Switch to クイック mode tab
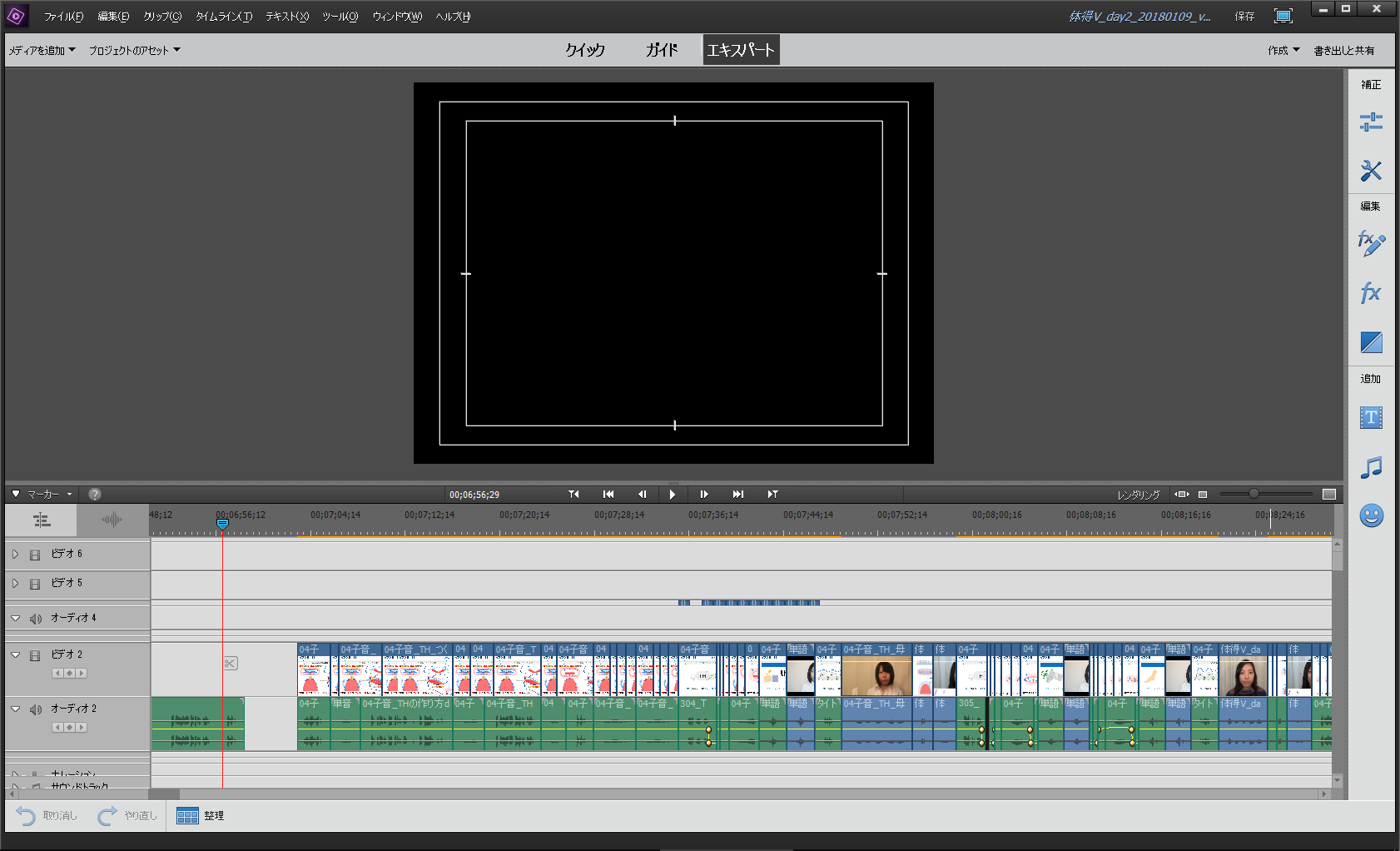 coord(585,50)
